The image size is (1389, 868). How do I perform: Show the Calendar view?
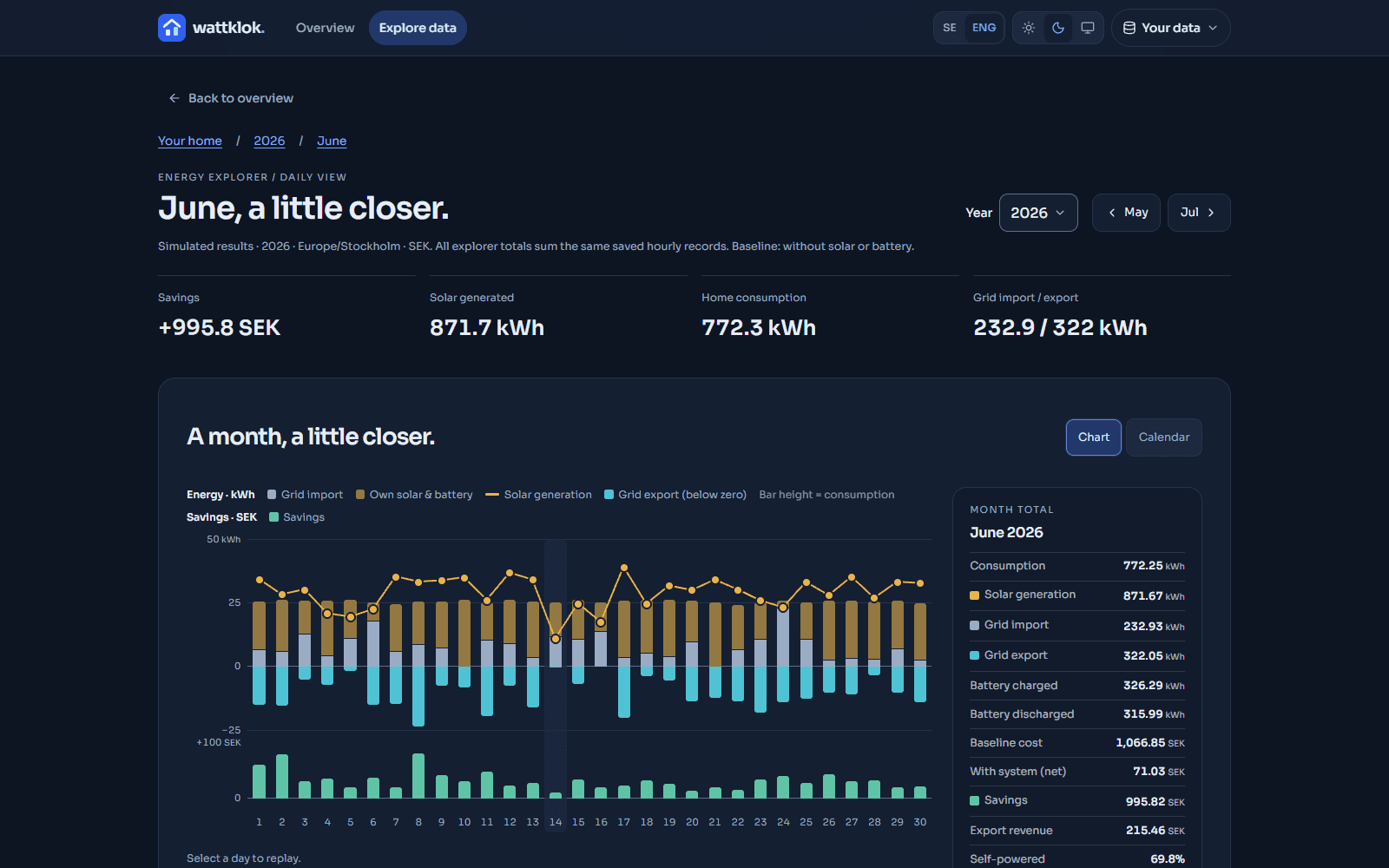click(1164, 437)
